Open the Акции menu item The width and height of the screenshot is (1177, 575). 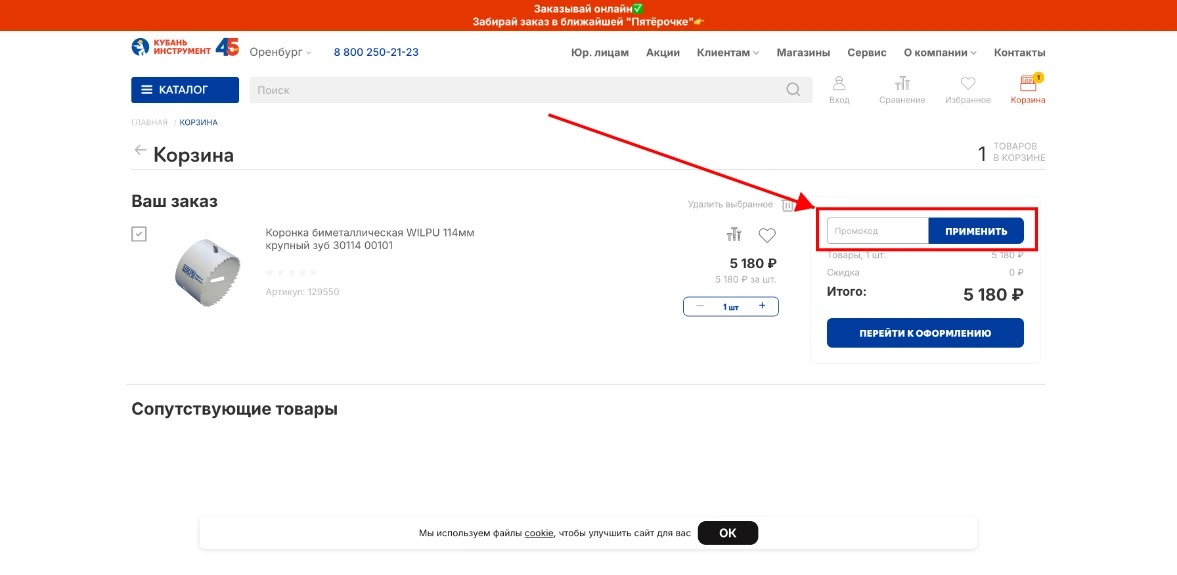[x=663, y=53]
